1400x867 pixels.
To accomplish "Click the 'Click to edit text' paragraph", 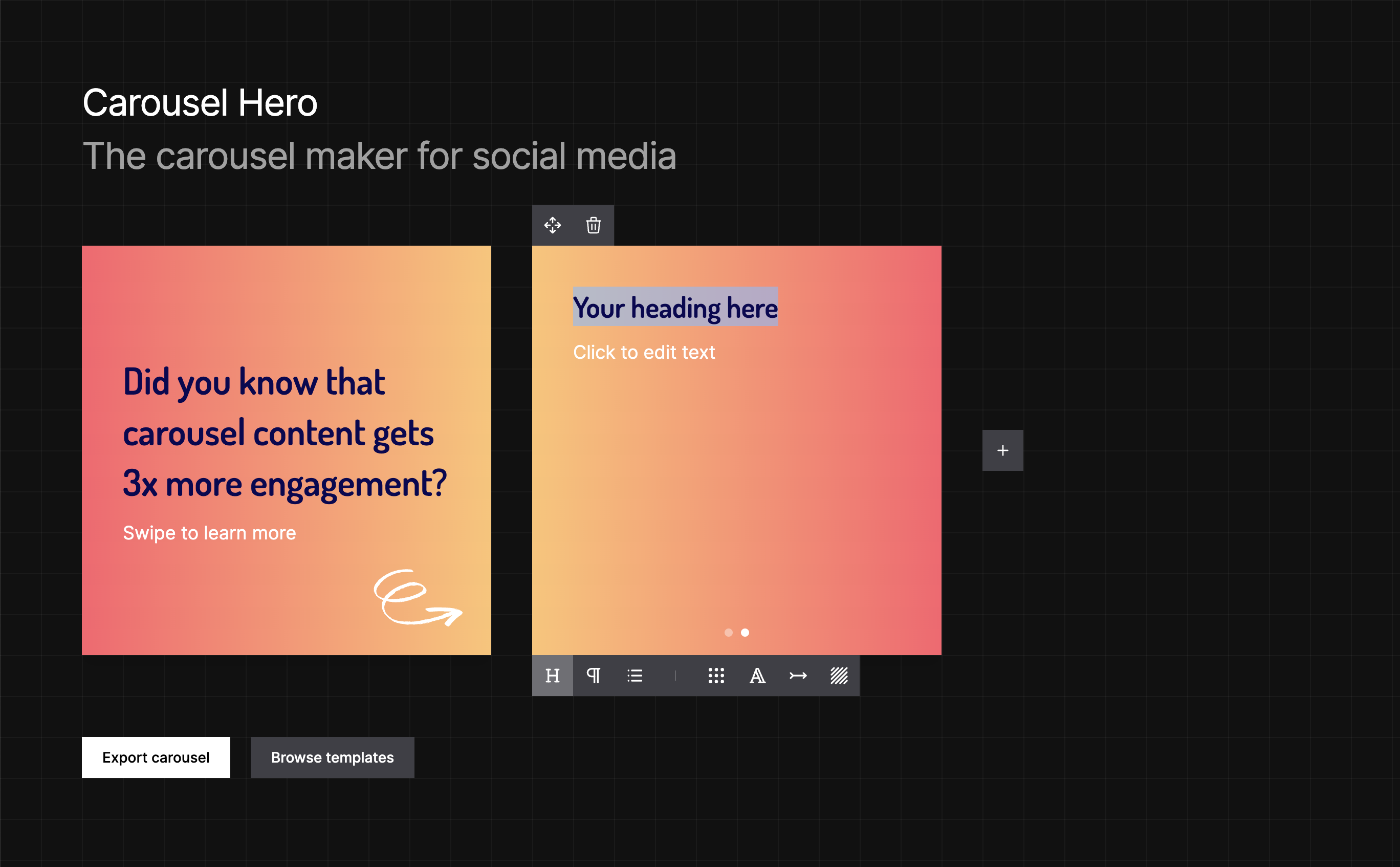I will click(644, 352).
